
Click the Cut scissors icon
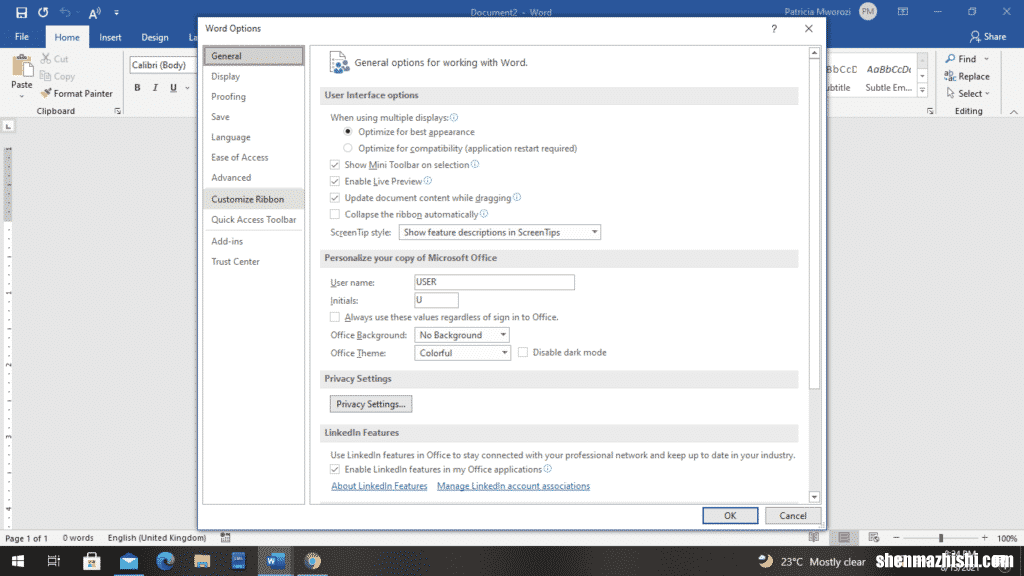pos(46,59)
